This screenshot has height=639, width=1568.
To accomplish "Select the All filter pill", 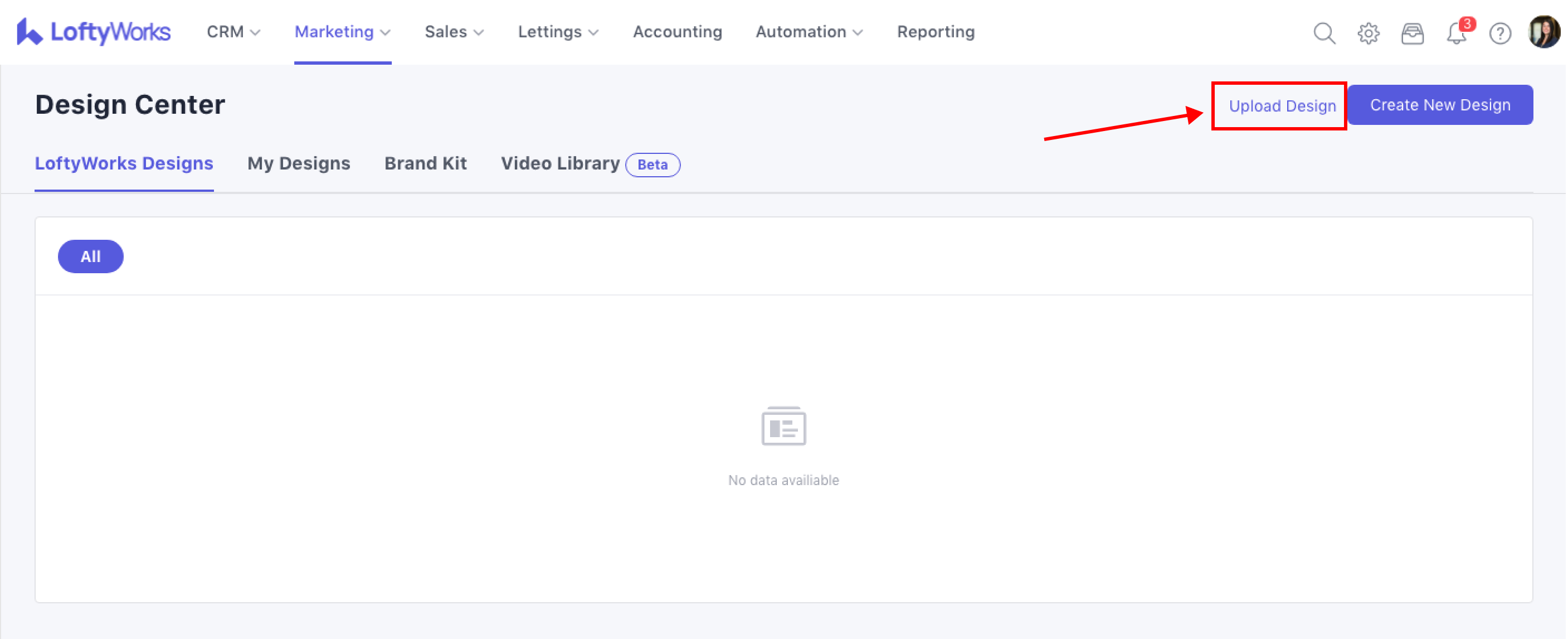I will tap(91, 256).
